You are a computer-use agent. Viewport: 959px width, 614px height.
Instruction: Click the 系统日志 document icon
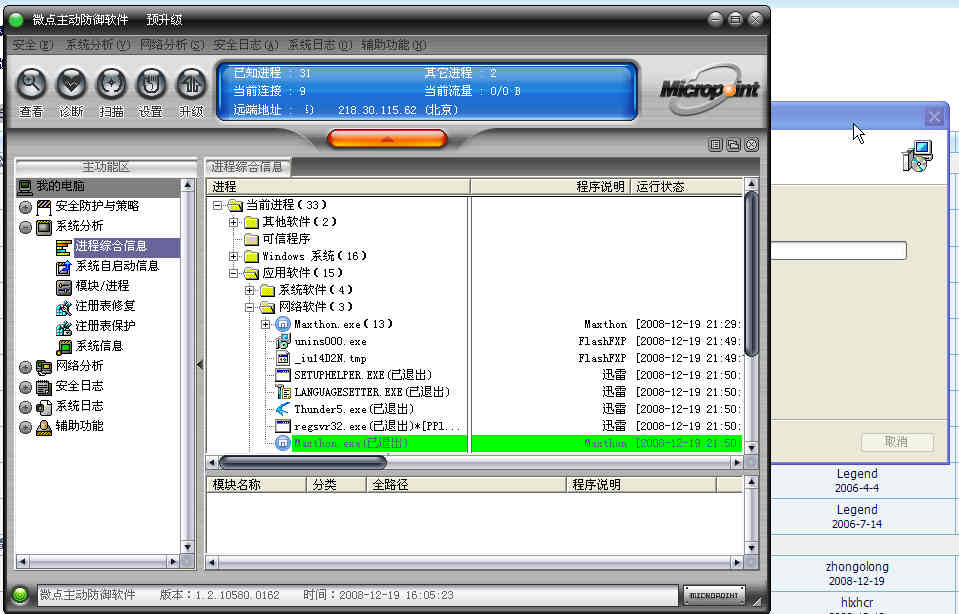(x=43, y=407)
